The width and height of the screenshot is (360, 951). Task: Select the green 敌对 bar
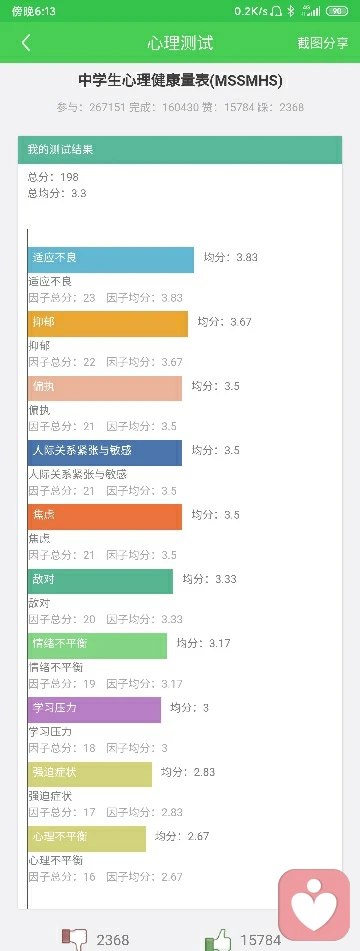click(101, 581)
